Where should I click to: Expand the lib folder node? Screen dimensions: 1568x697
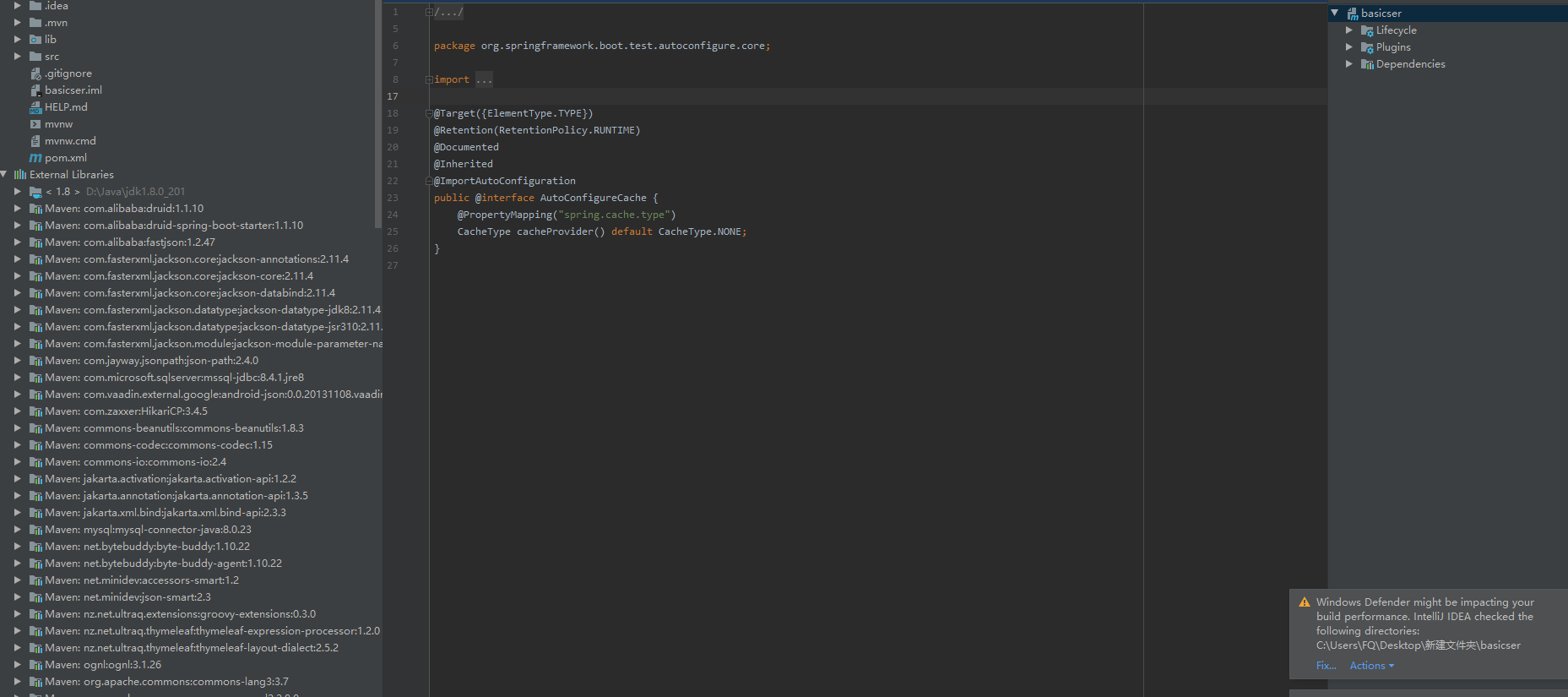17,40
